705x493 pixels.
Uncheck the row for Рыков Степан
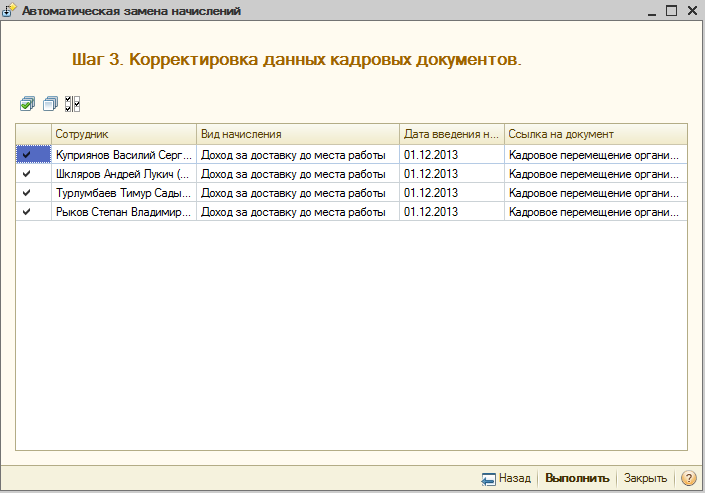pos(27,211)
